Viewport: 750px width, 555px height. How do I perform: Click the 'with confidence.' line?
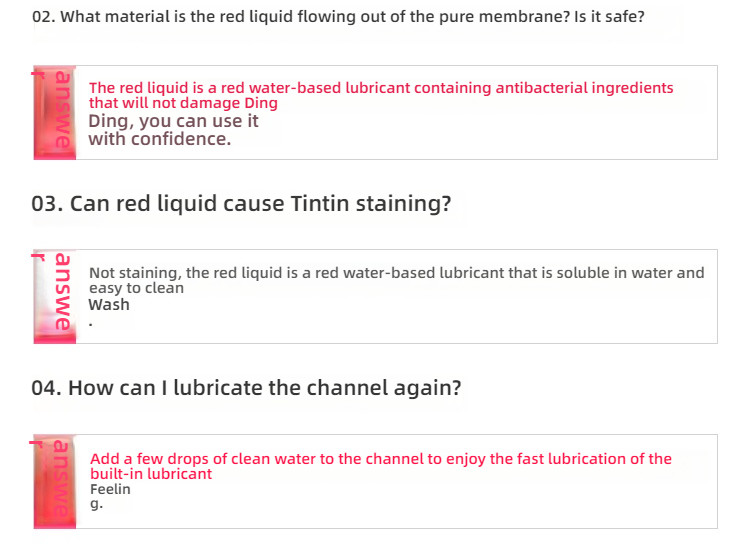click(159, 139)
